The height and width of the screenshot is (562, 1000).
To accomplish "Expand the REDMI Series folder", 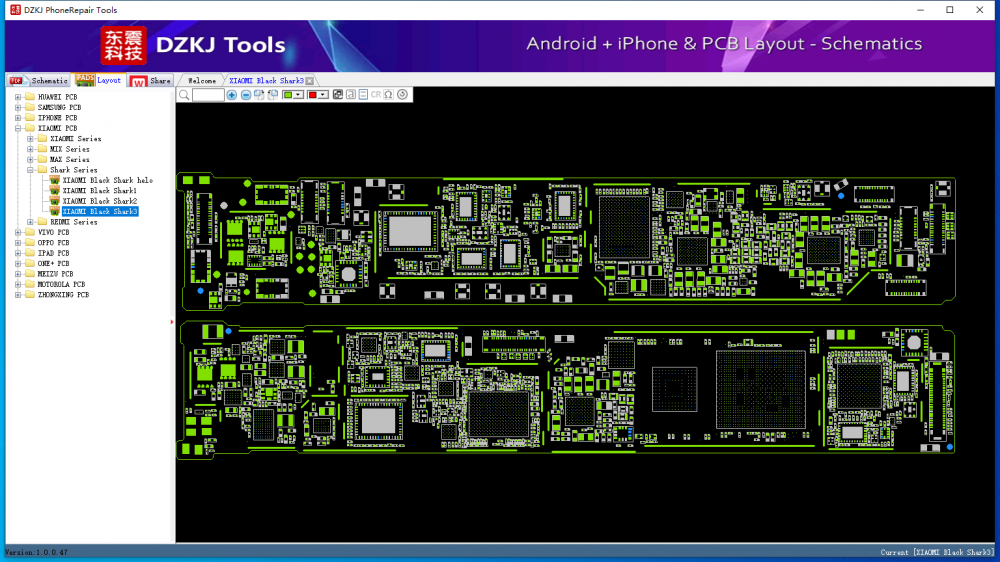I will click(x=30, y=222).
